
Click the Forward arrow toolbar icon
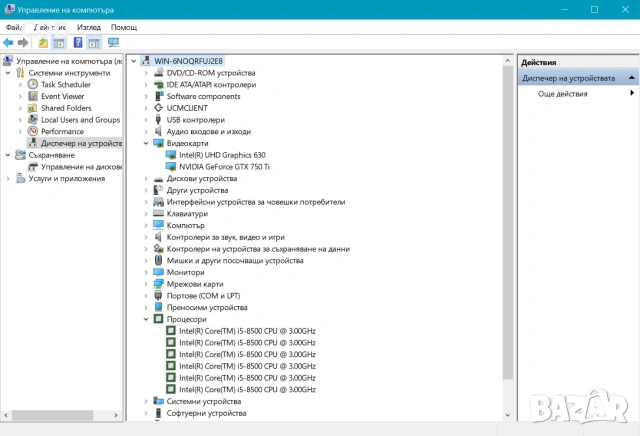(x=23, y=42)
